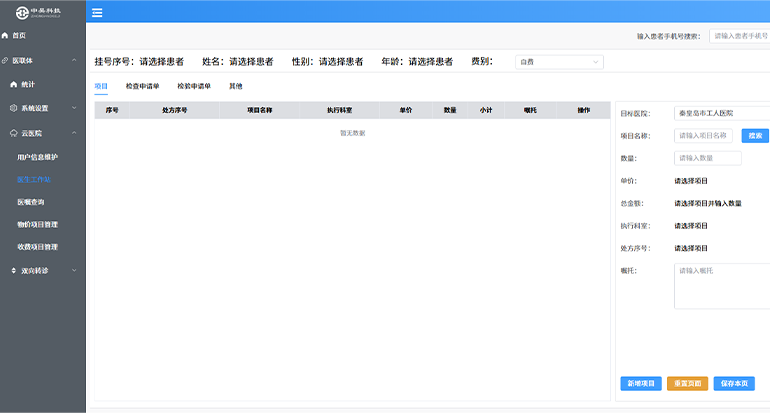Click the 执行科室 column header
The width and height of the screenshot is (770, 413).
coord(340,110)
